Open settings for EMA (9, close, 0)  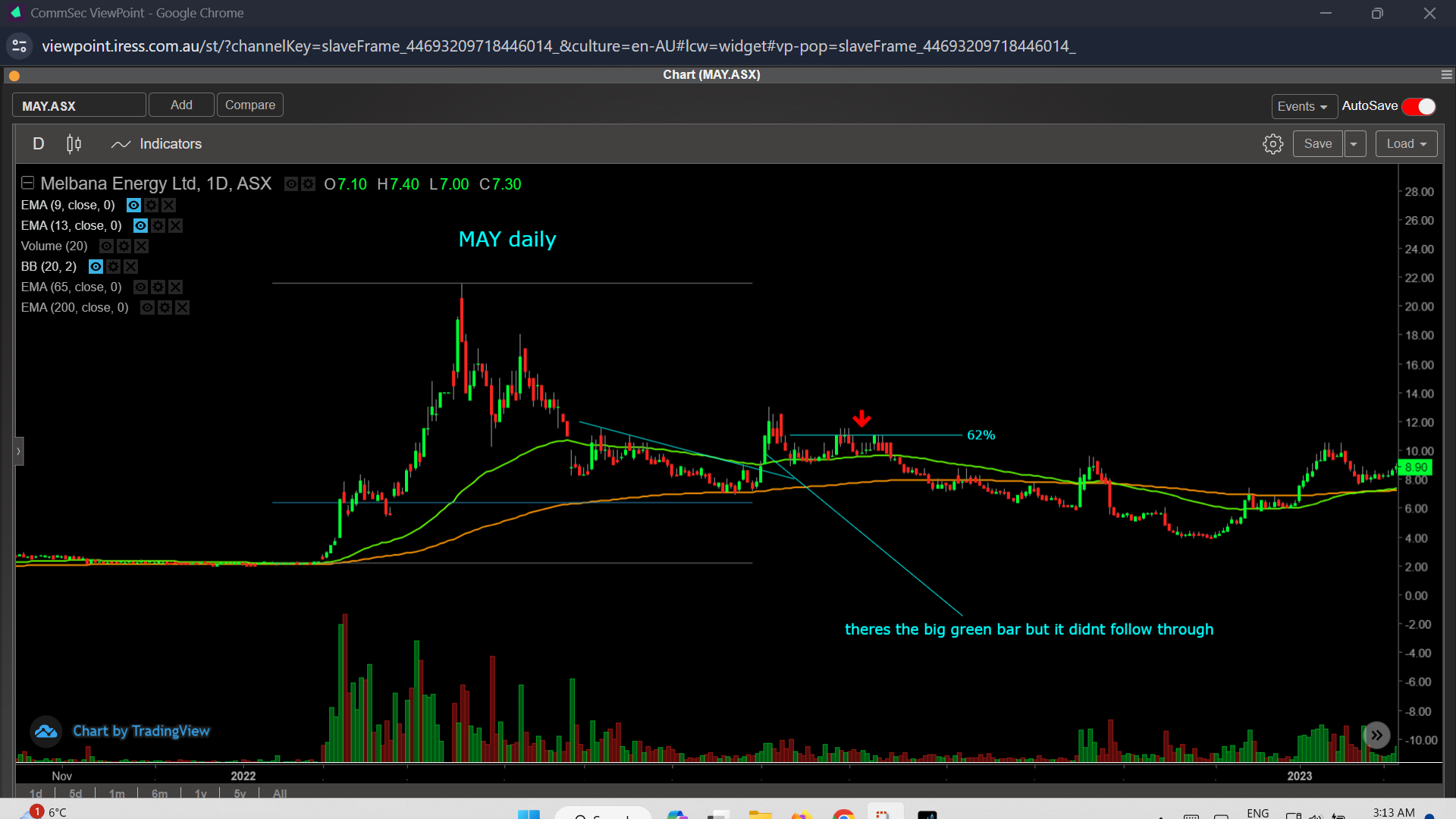(x=151, y=205)
